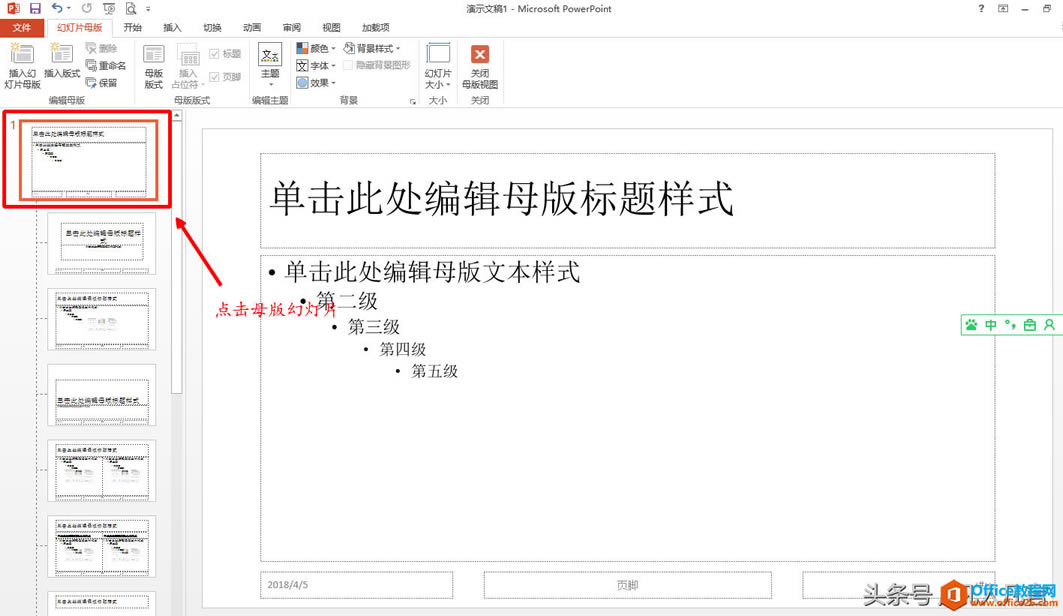Viewport: 1063px width, 616px height.
Task: Open the 效果 effects dropdown
Action: pyautogui.click(x=316, y=83)
